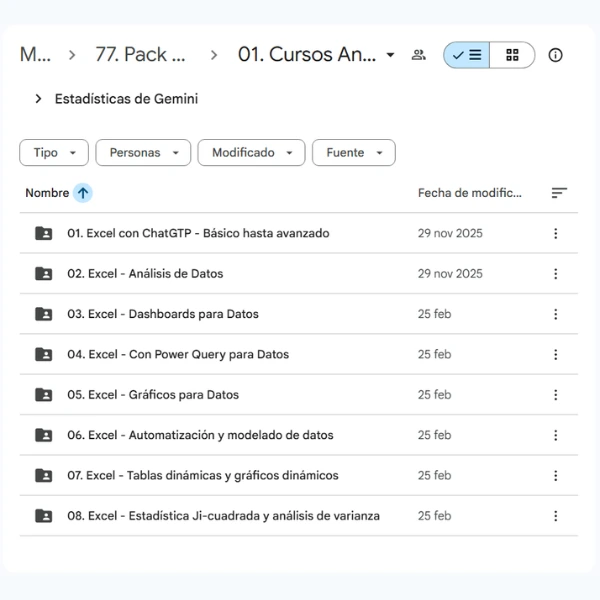Click date 25 feb of 03. Excel - Dashboards
The image size is (600, 600).
pos(434,314)
